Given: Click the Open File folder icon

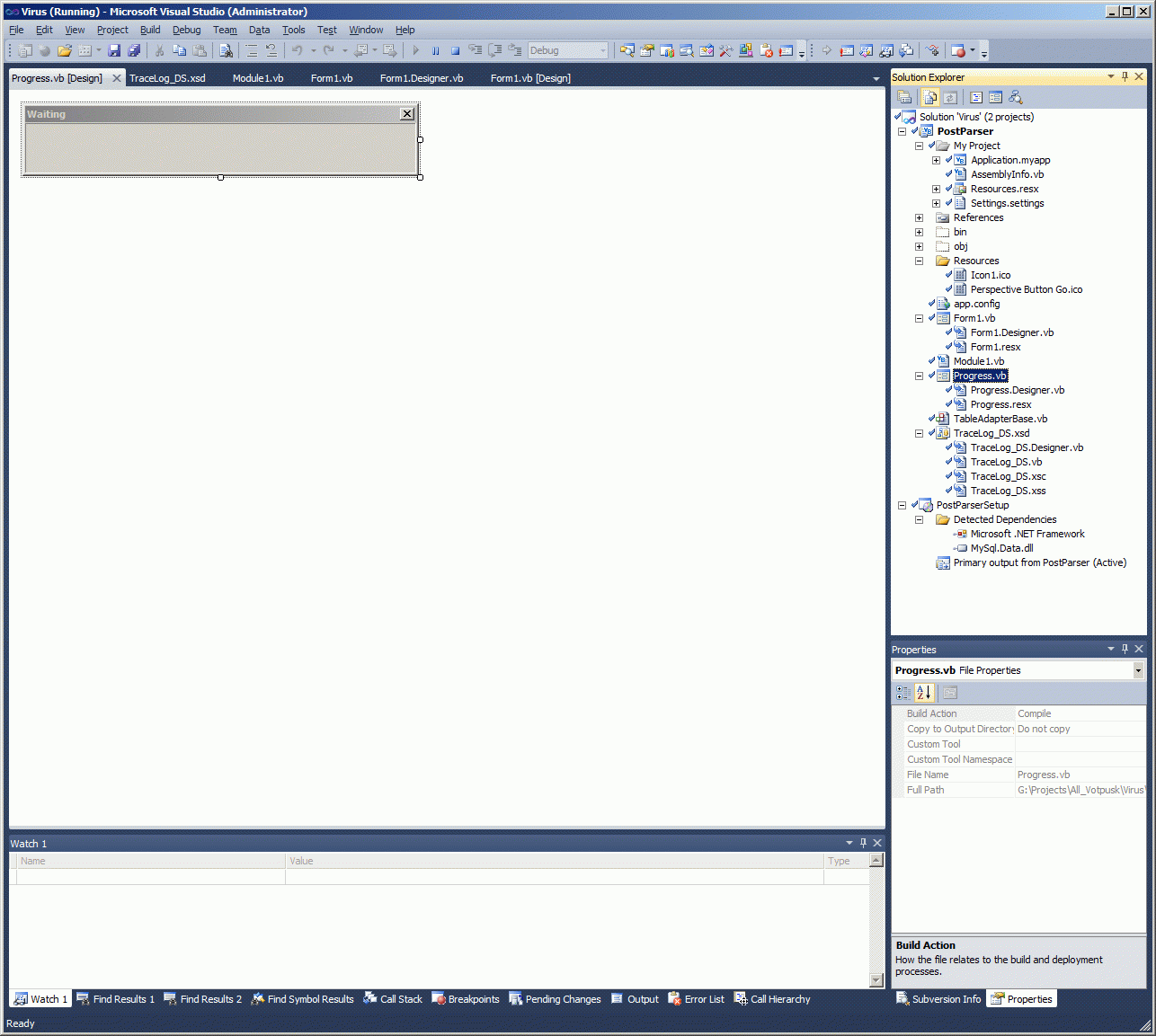Looking at the screenshot, I should pyautogui.click(x=65, y=50).
